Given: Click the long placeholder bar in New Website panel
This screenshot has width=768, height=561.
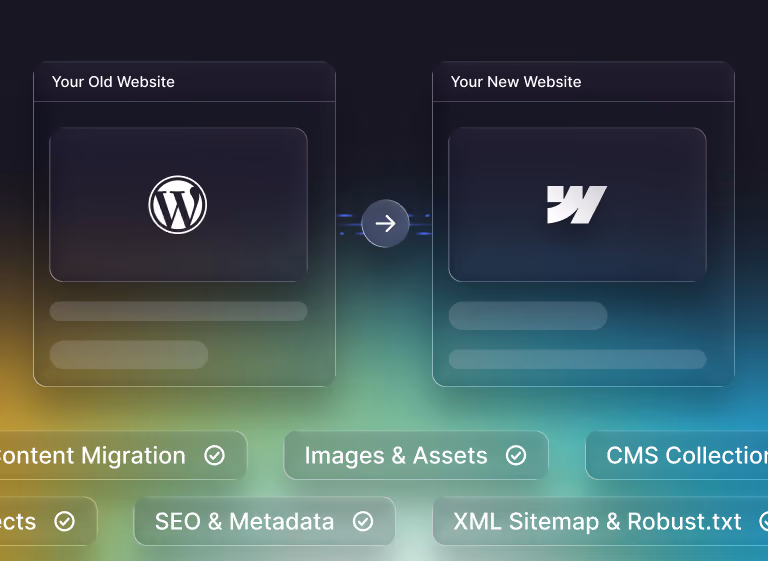Looking at the screenshot, I should 577,359.
